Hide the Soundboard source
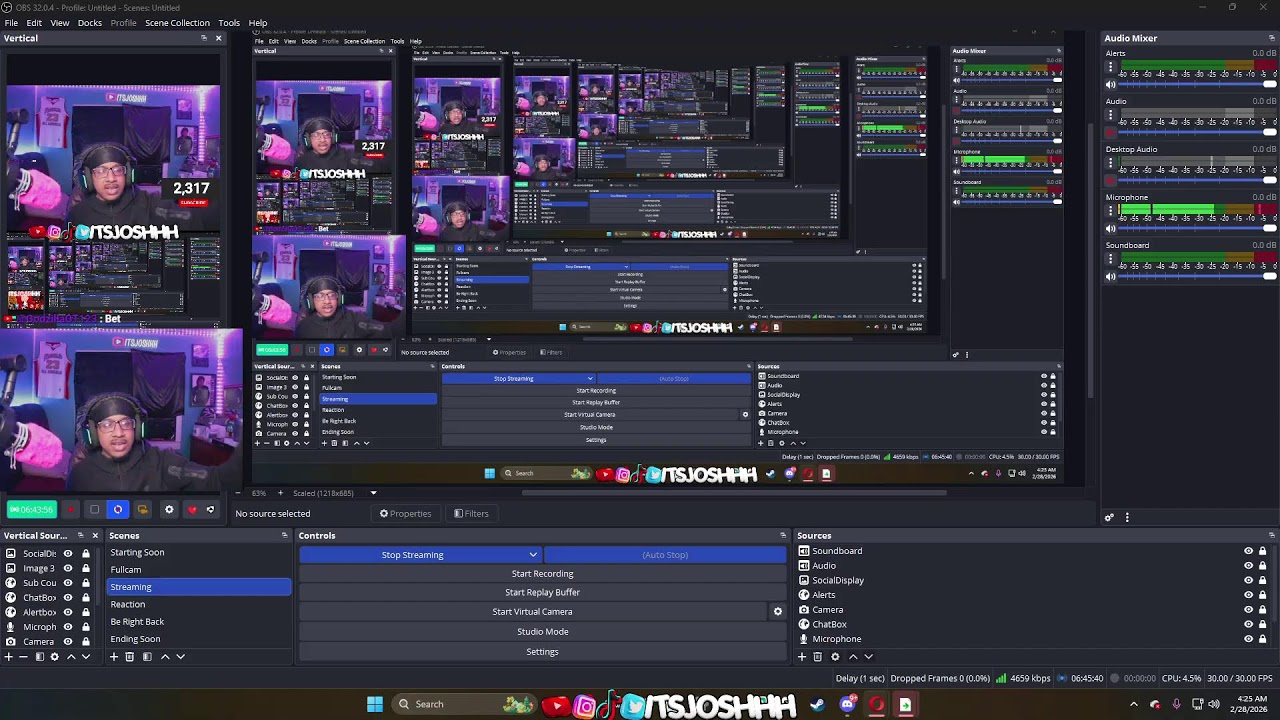Viewport: 1280px width, 720px height. [x=1248, y=551]
